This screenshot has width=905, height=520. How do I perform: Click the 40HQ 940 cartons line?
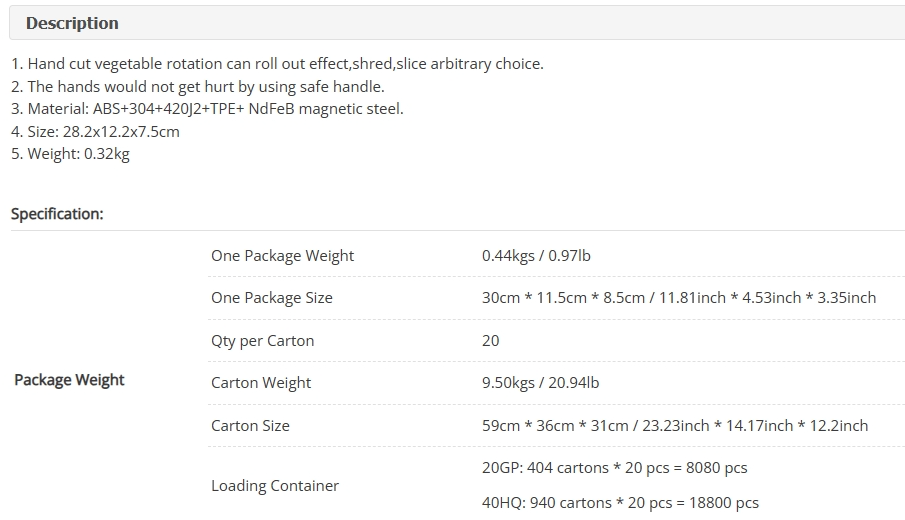(x=620, y=503)
